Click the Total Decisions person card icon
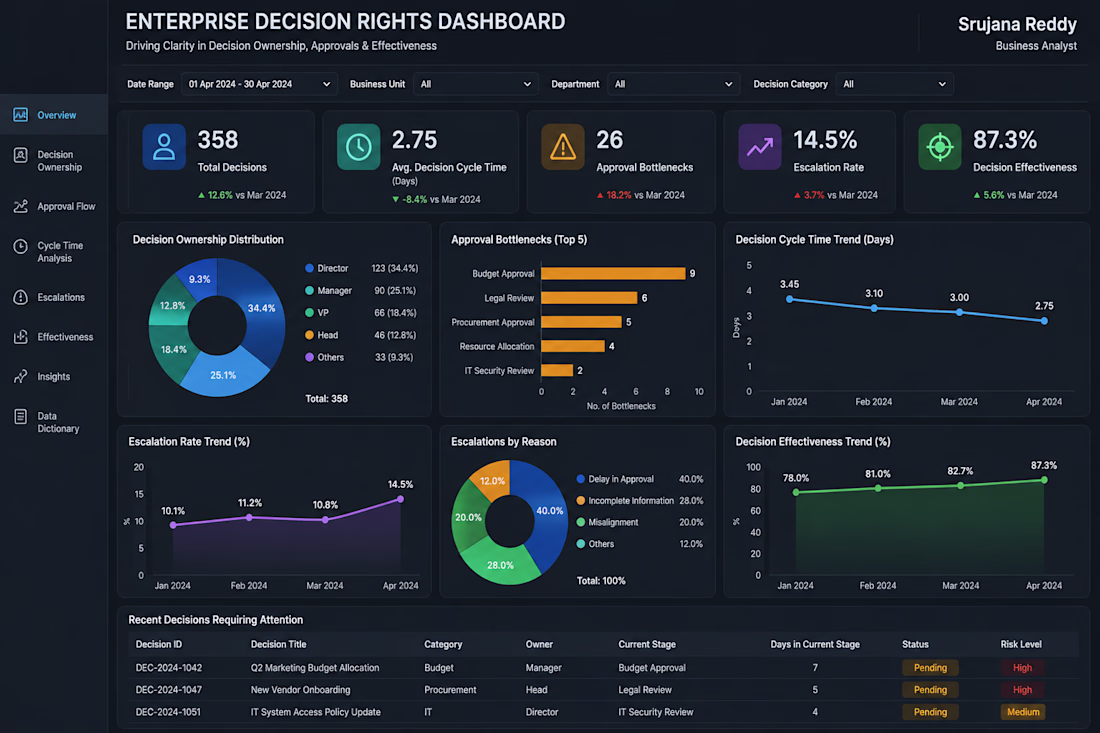The height and width of the screenshot is (733, 1100). pyautogui.click(x=164, y=147)
